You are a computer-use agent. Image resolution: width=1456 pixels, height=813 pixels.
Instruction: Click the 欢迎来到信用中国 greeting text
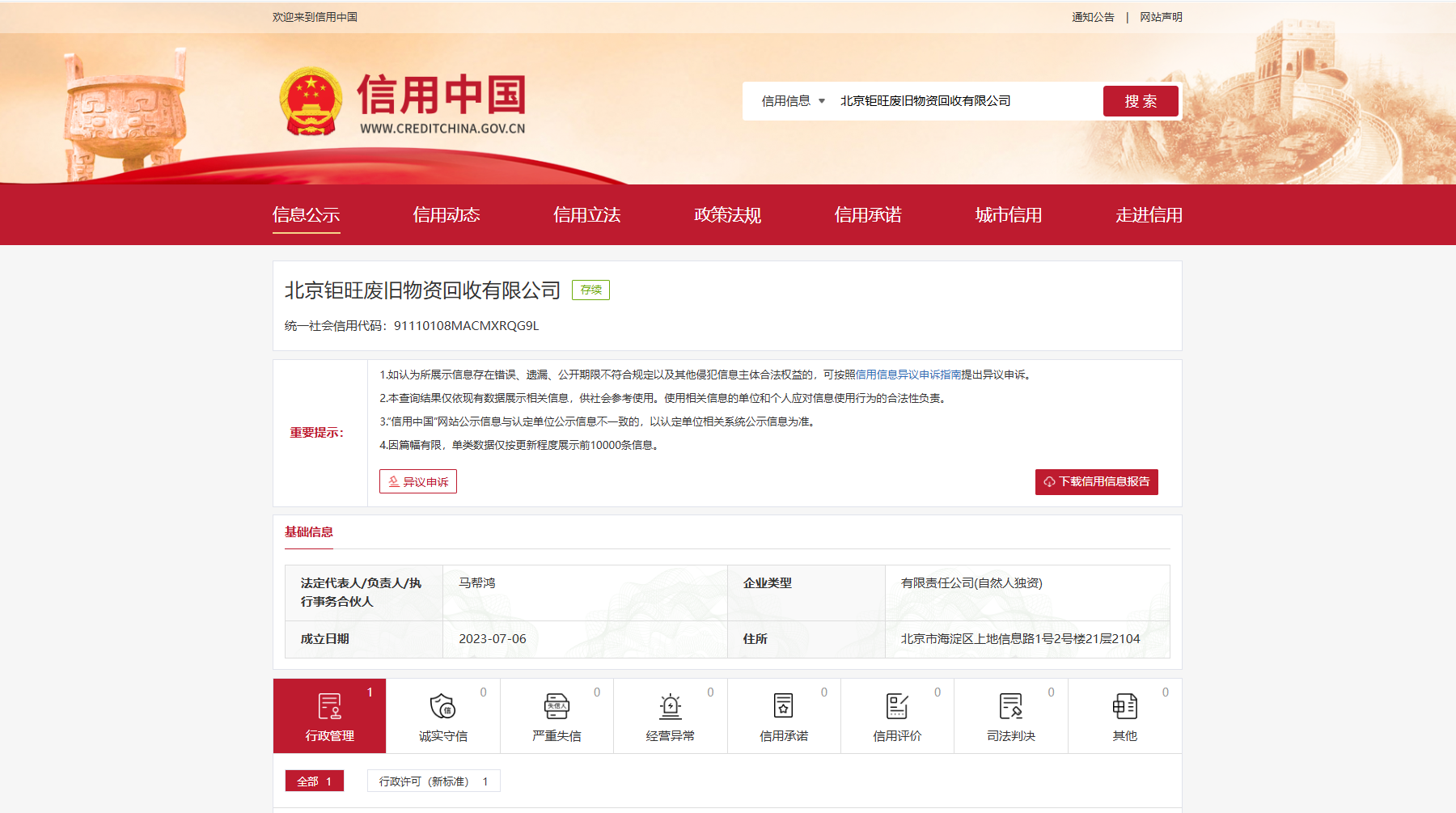click(x=315, y=17)
